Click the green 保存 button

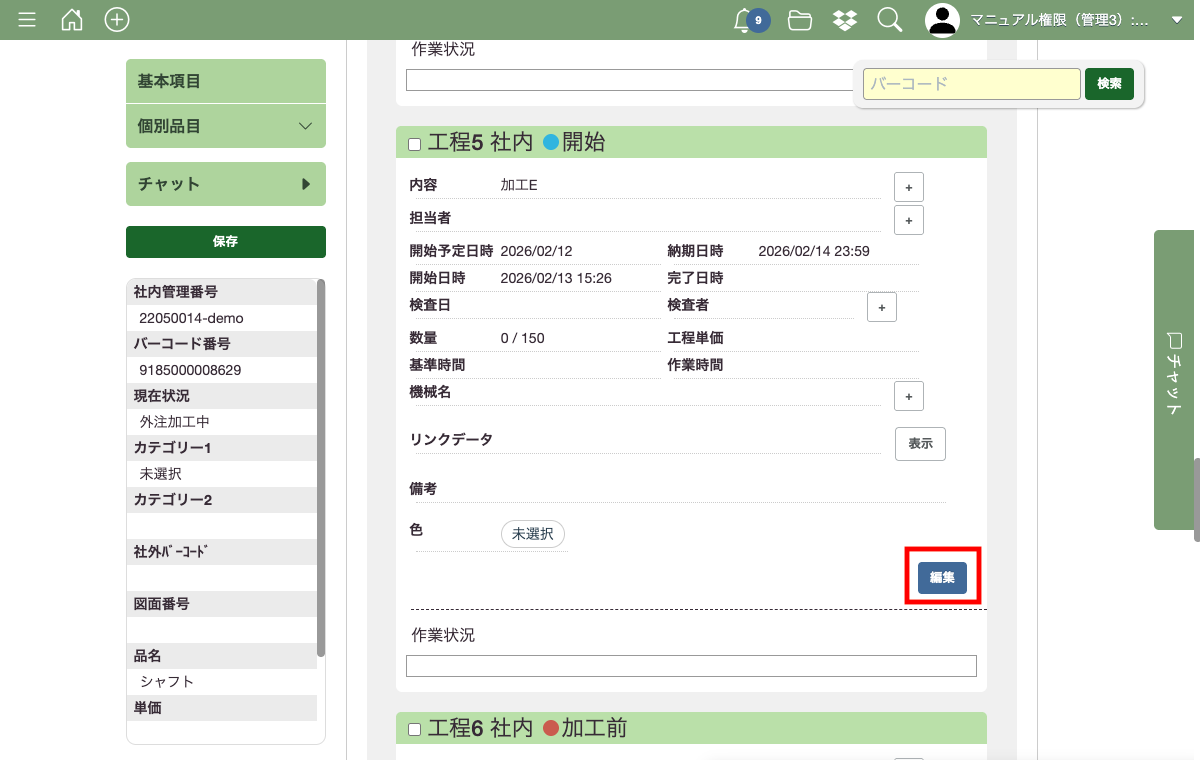pos(226,241)
